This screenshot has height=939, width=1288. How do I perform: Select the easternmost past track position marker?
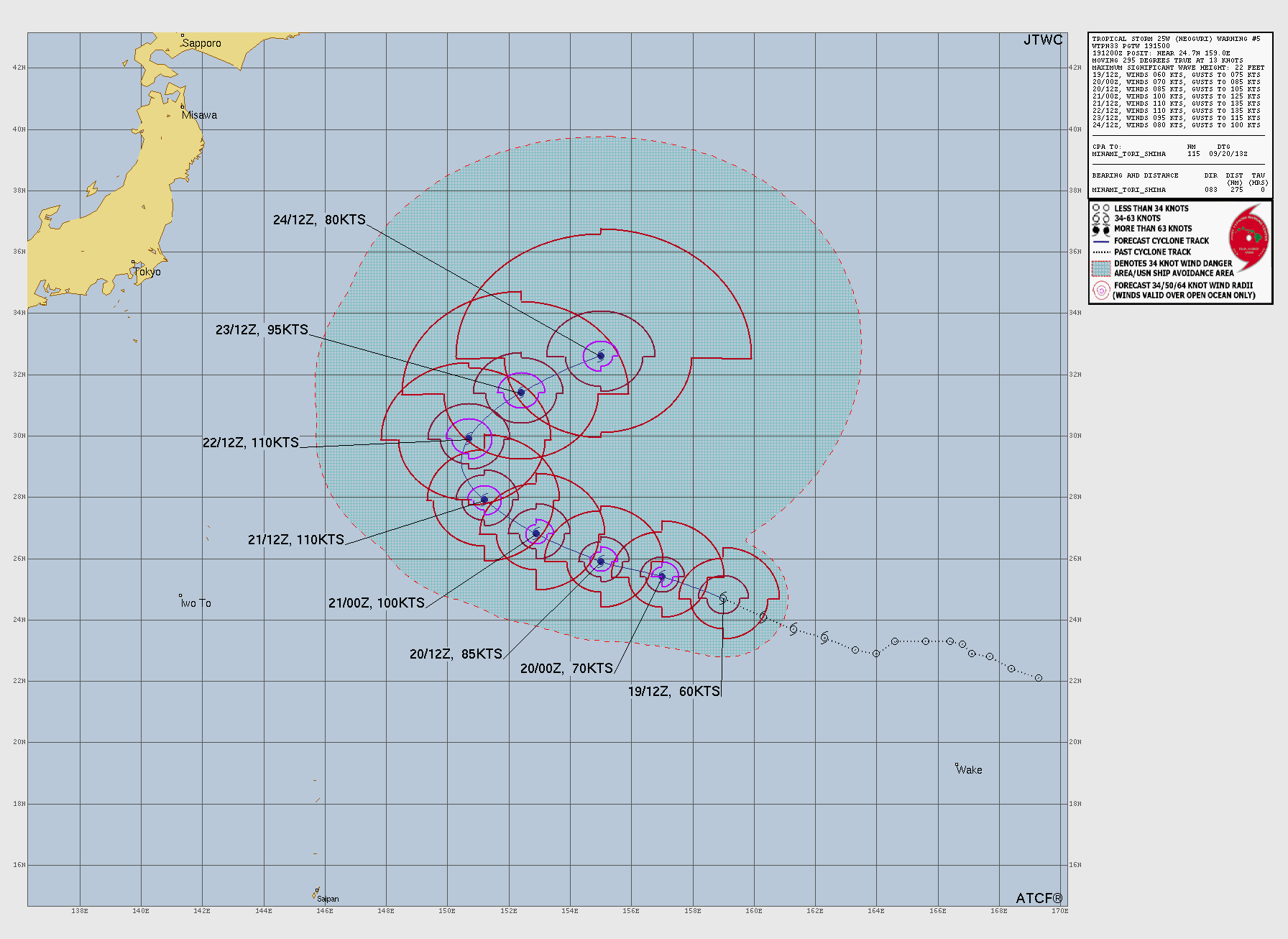(x=1038, y=678)
